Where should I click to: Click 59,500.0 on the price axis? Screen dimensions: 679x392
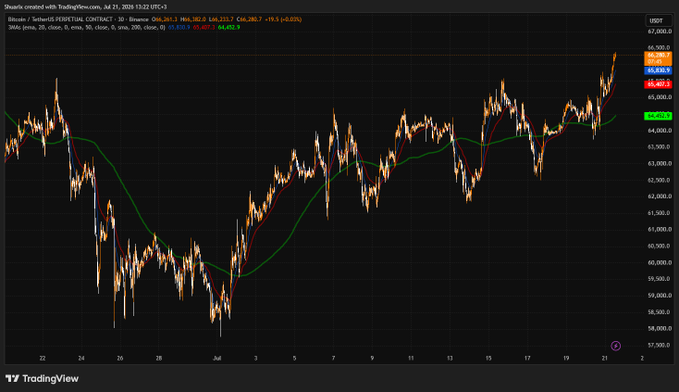click(x=660, y=279)
